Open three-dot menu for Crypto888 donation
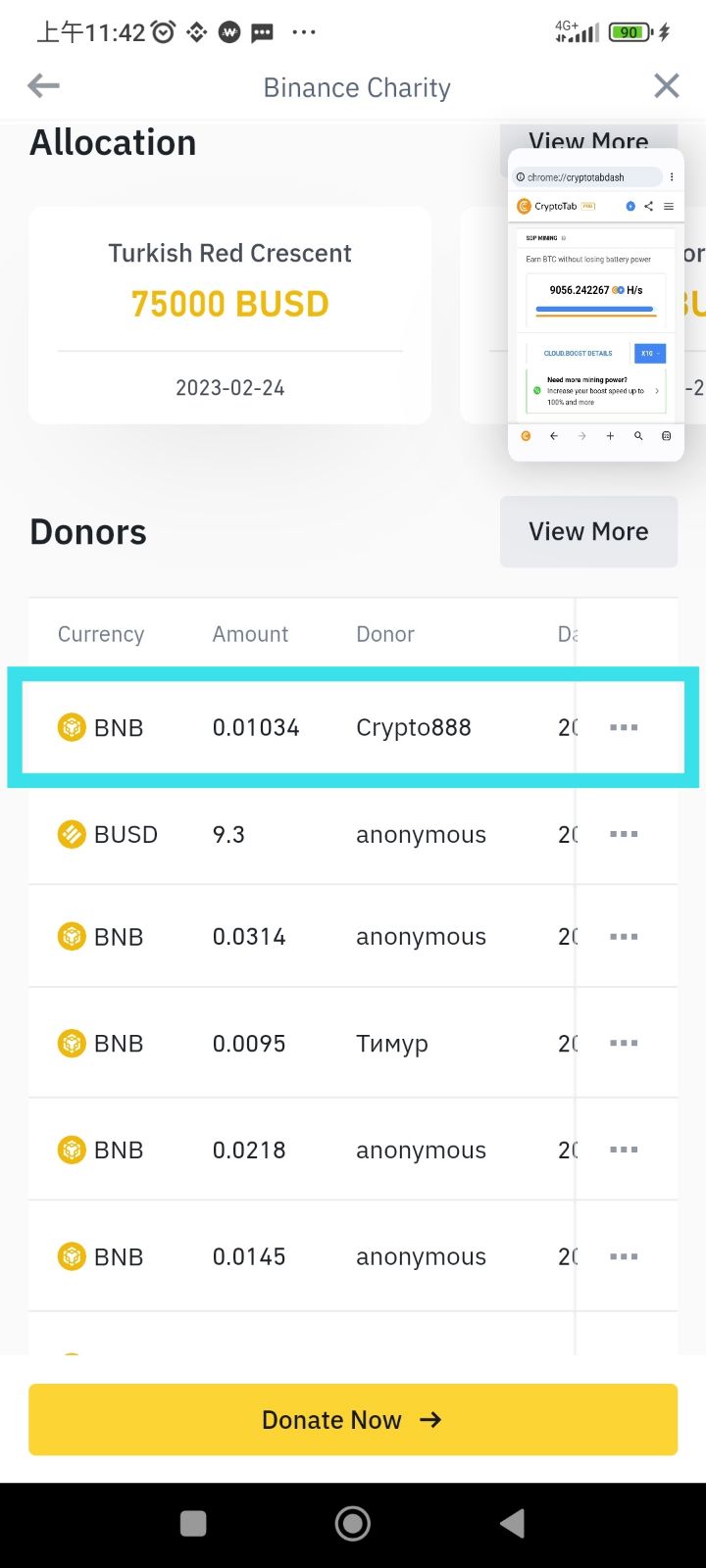Viewport: 706px width, 1568px height. click(624, 727)
